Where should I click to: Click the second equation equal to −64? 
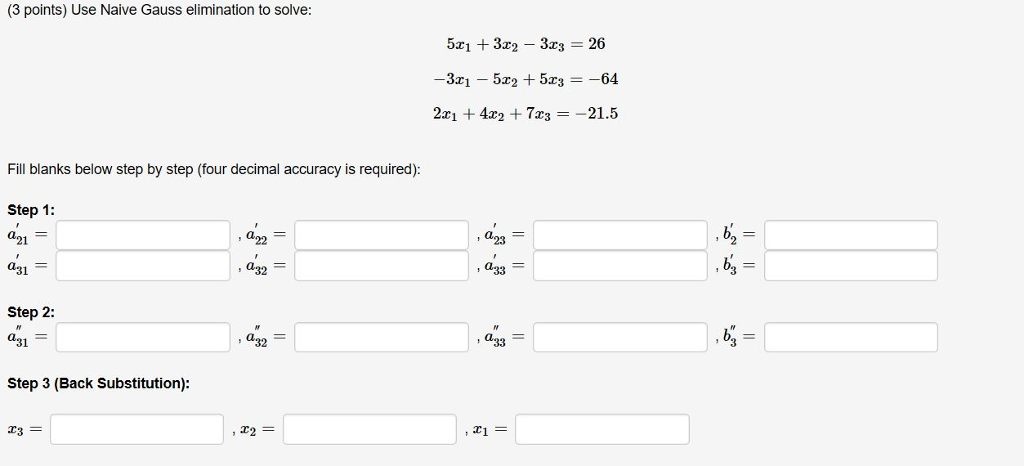[x=526, y=80]
